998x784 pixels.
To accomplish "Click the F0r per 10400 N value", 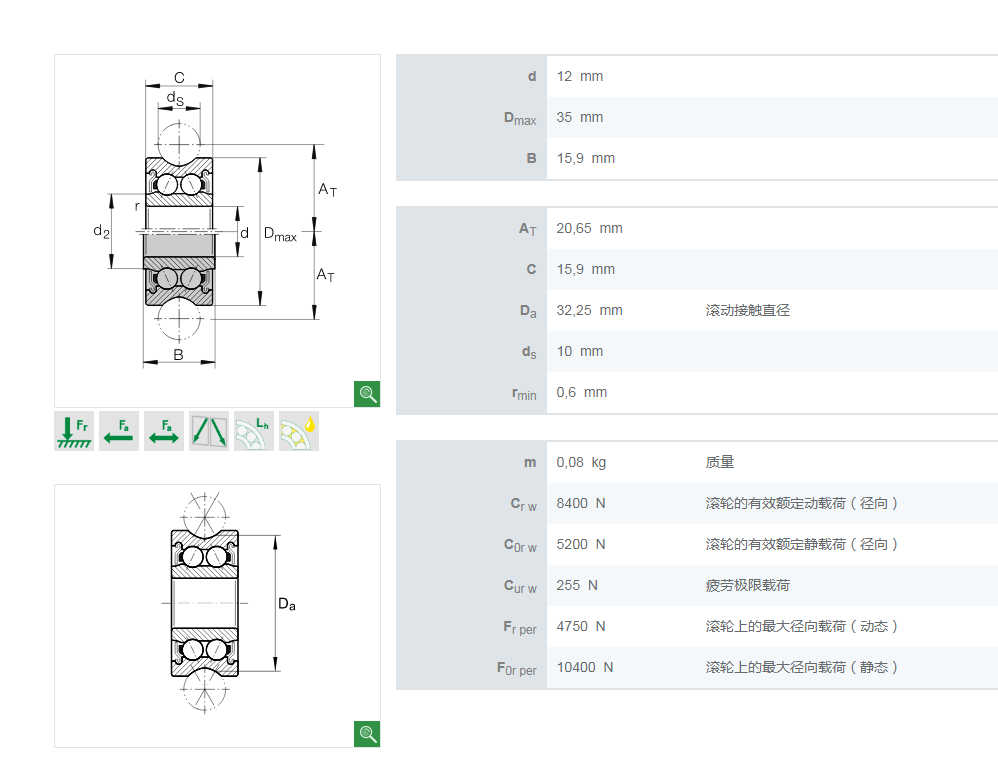I will click(x=585, y=667).
